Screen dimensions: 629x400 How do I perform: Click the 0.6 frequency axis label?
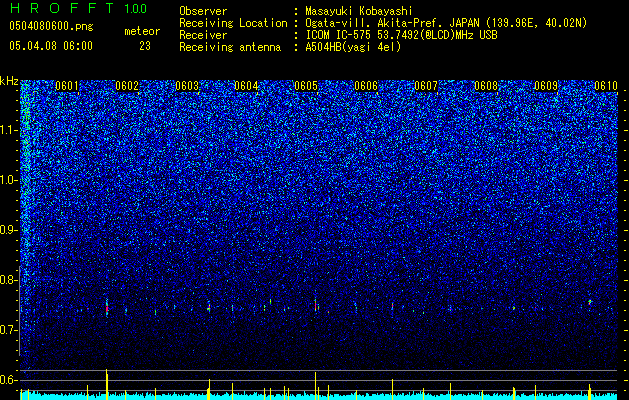pyautogui.click(x=9, y=380)
